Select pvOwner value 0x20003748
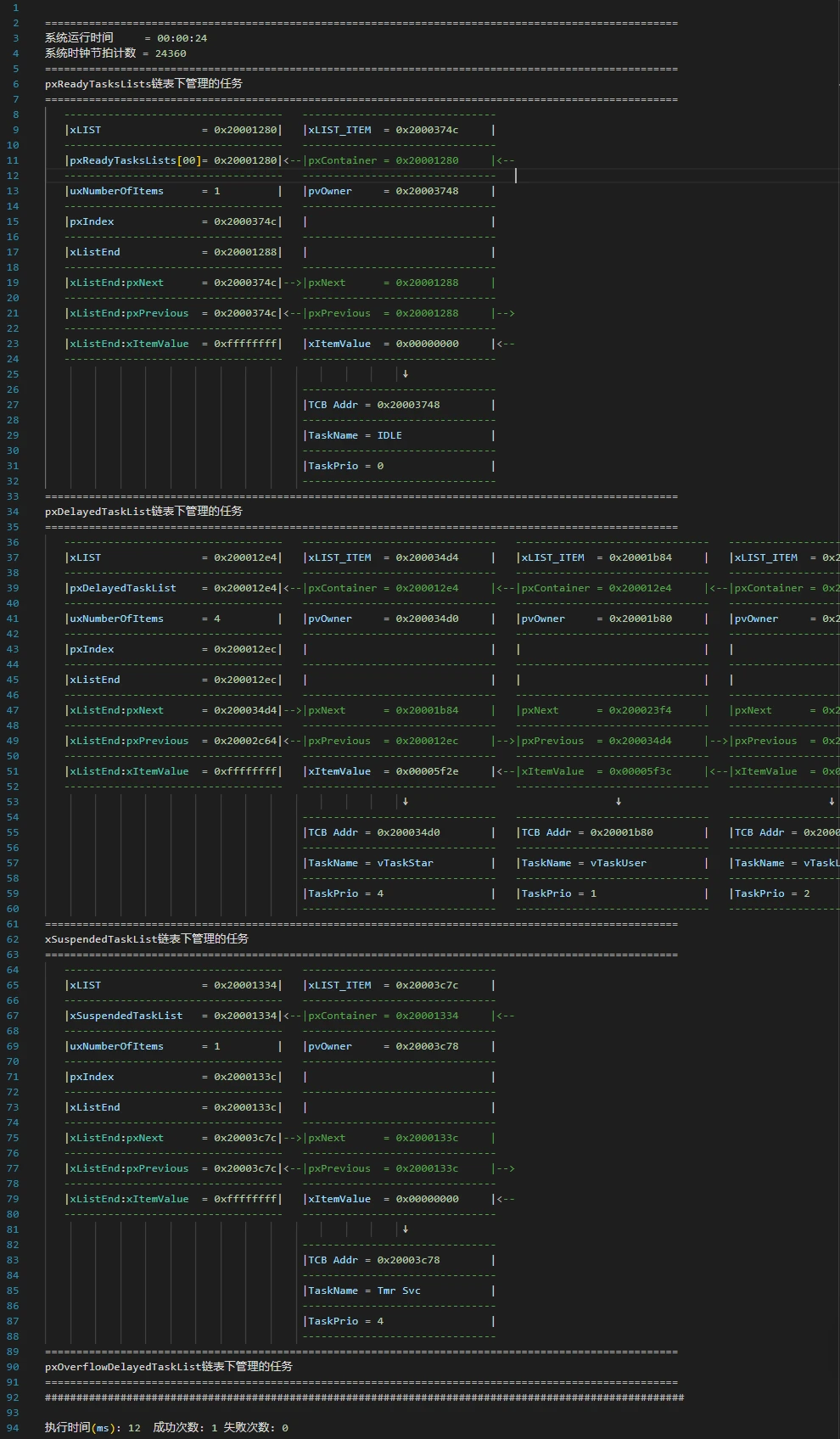Viewport: 840px width, 1439px height. pos(427,191)
